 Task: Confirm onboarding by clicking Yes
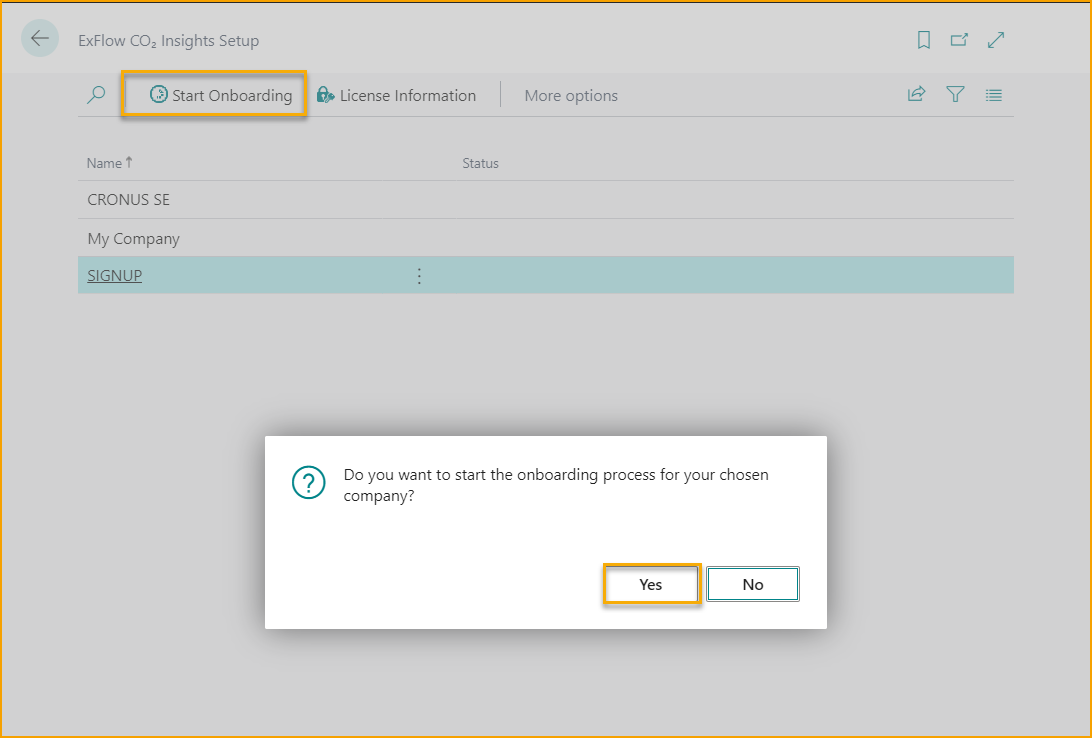651,584
